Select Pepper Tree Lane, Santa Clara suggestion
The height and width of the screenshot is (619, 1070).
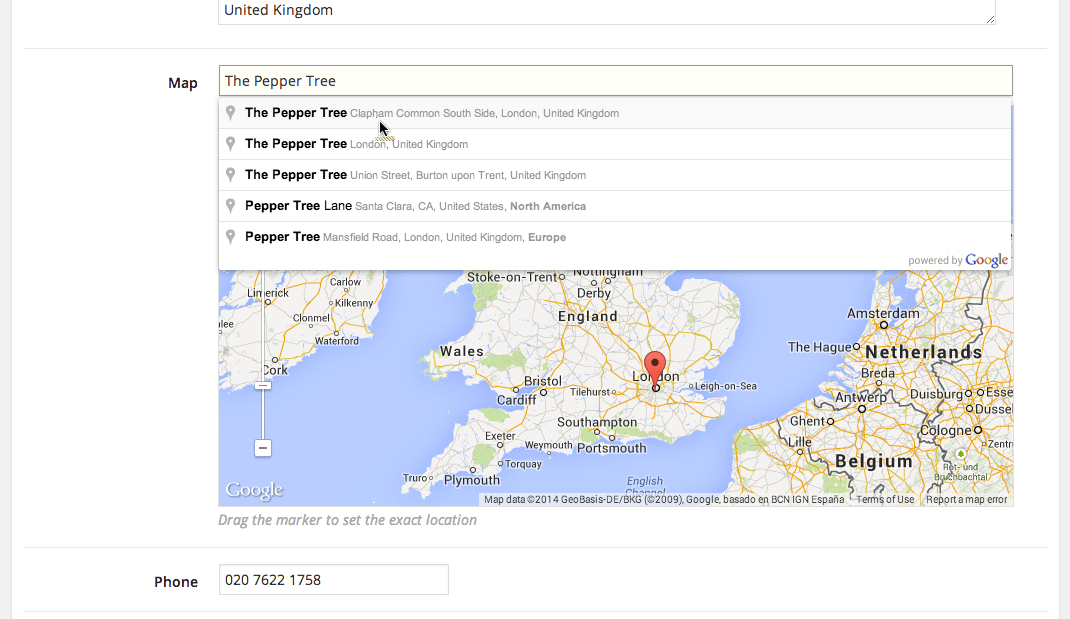tap(416, 206)
